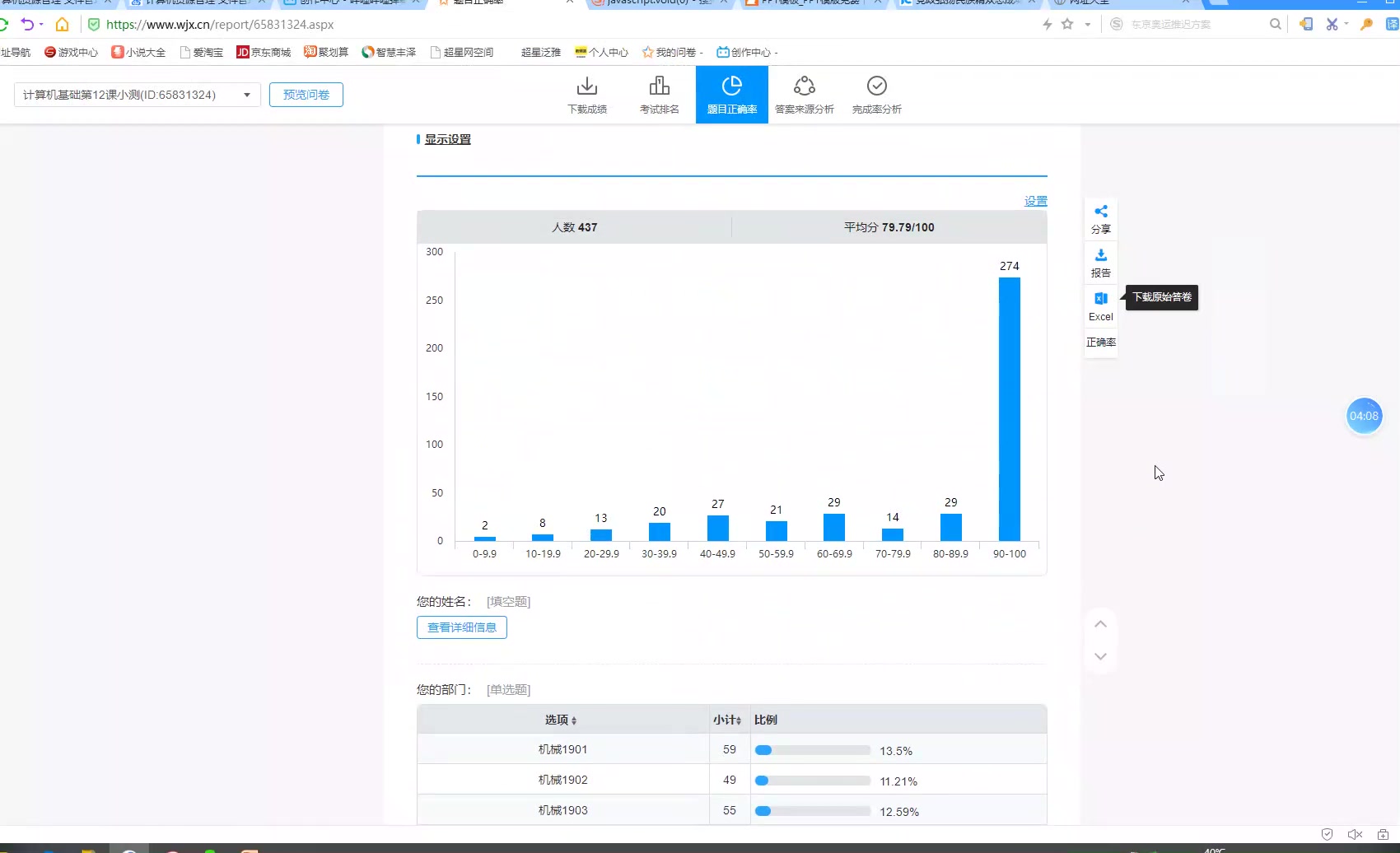
Task: Click the 机械1902 table row
Action: tap(731, 780)
